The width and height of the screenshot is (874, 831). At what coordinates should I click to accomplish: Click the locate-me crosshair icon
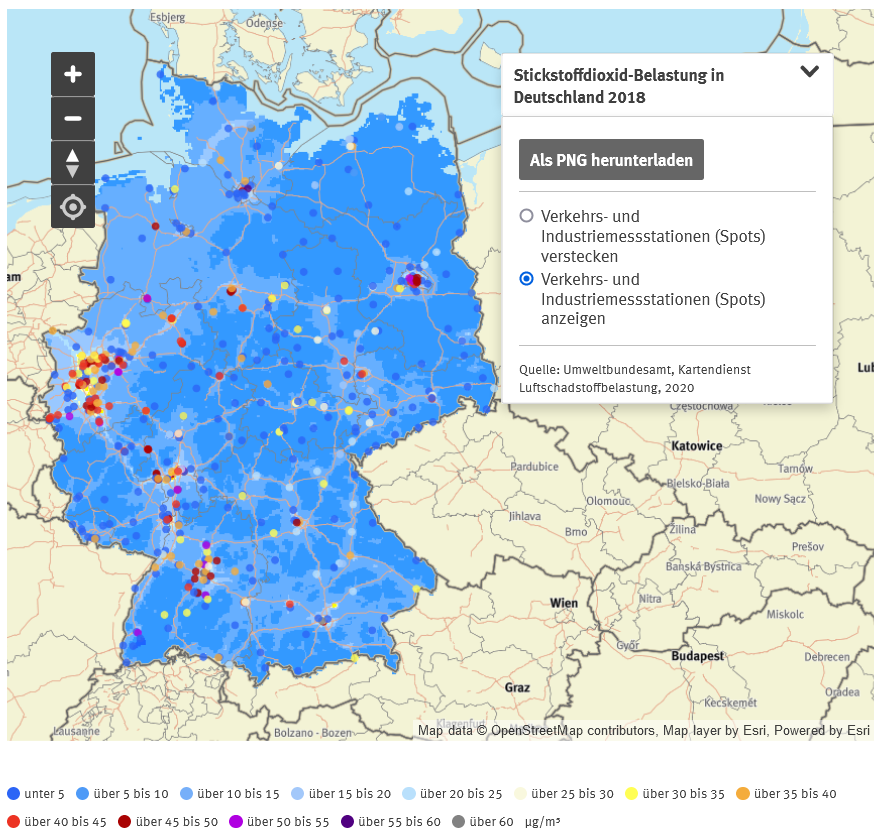(73, 207)
